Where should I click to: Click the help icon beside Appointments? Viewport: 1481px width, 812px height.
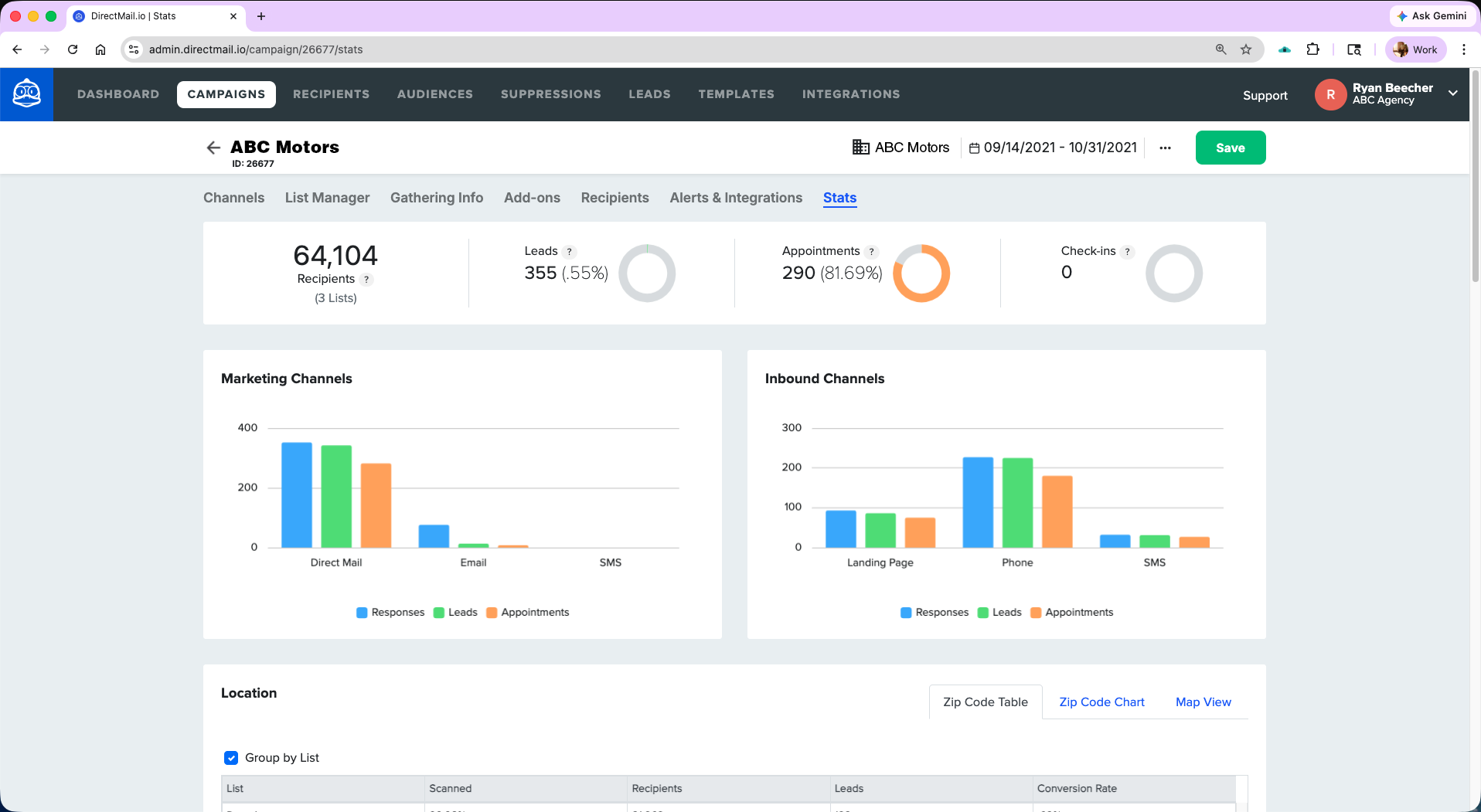[x=872, y=251]
